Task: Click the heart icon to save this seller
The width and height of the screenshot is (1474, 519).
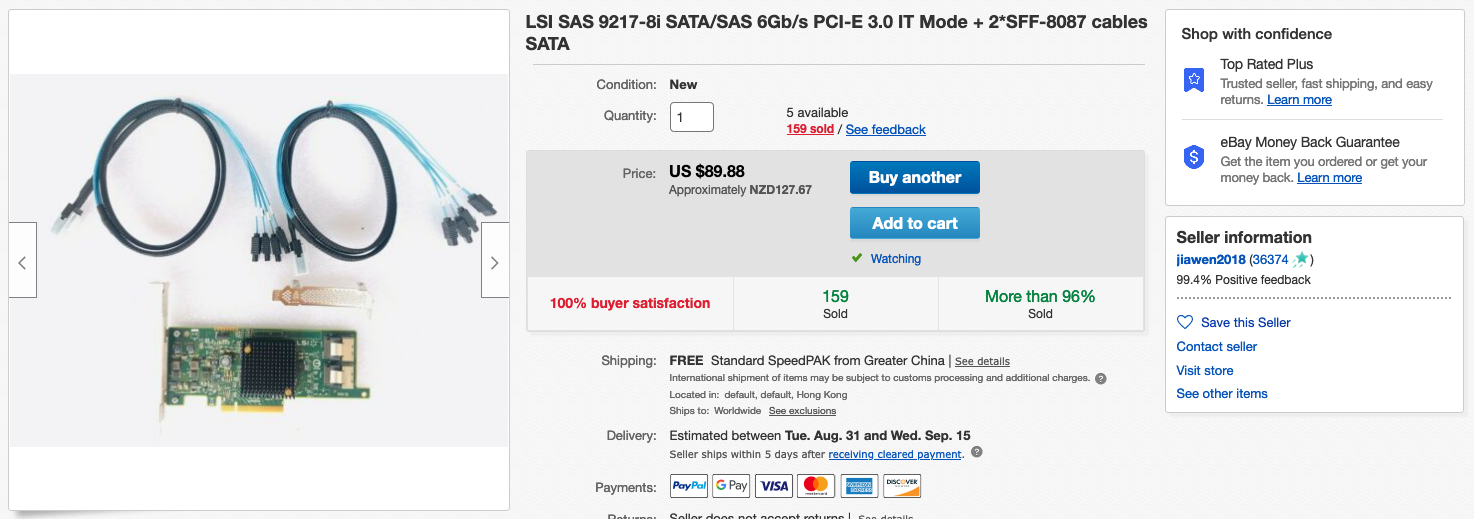Action: pyautogui.click(x=1185, y=322)
